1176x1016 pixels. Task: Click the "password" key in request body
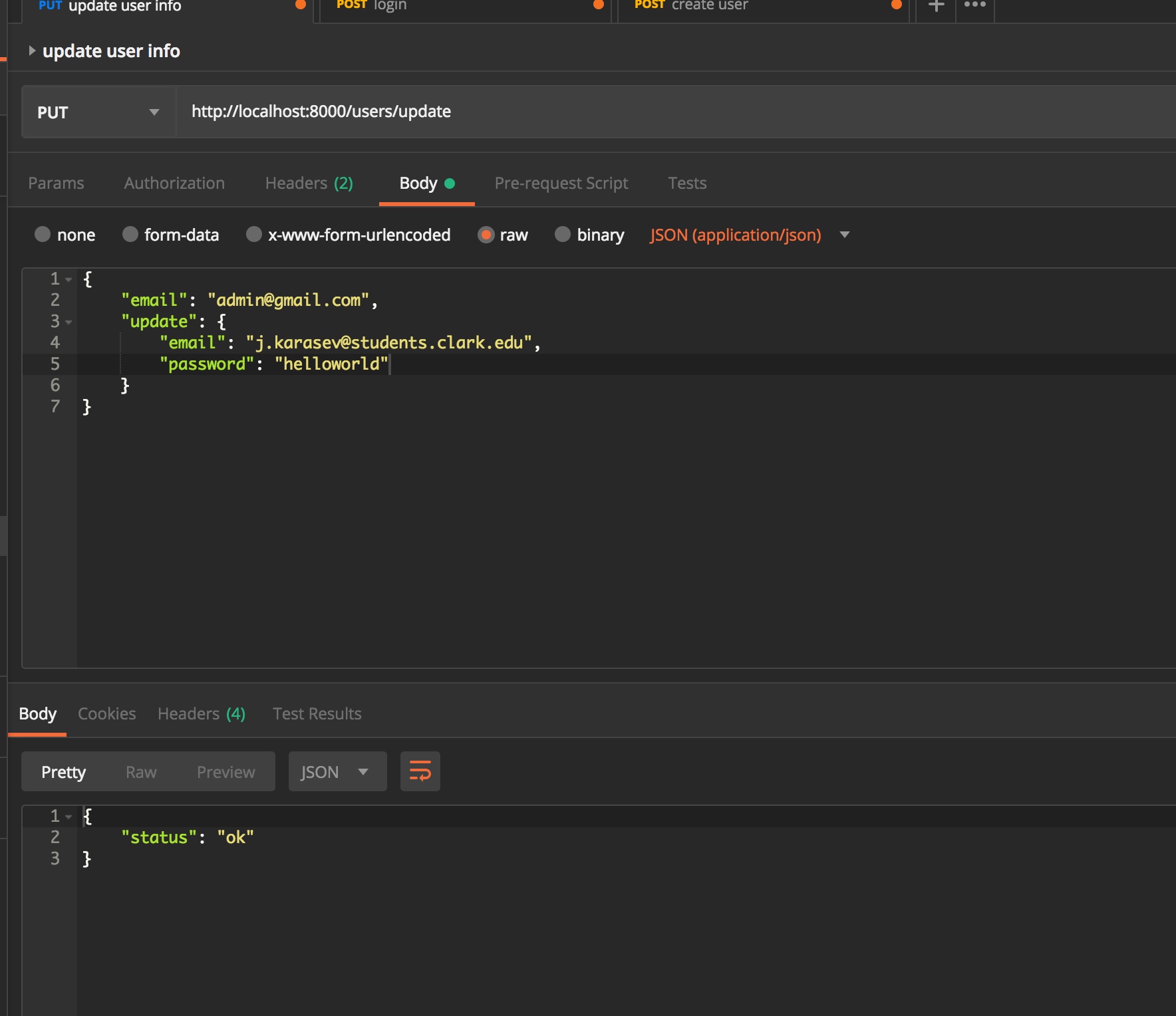(207, 364)
